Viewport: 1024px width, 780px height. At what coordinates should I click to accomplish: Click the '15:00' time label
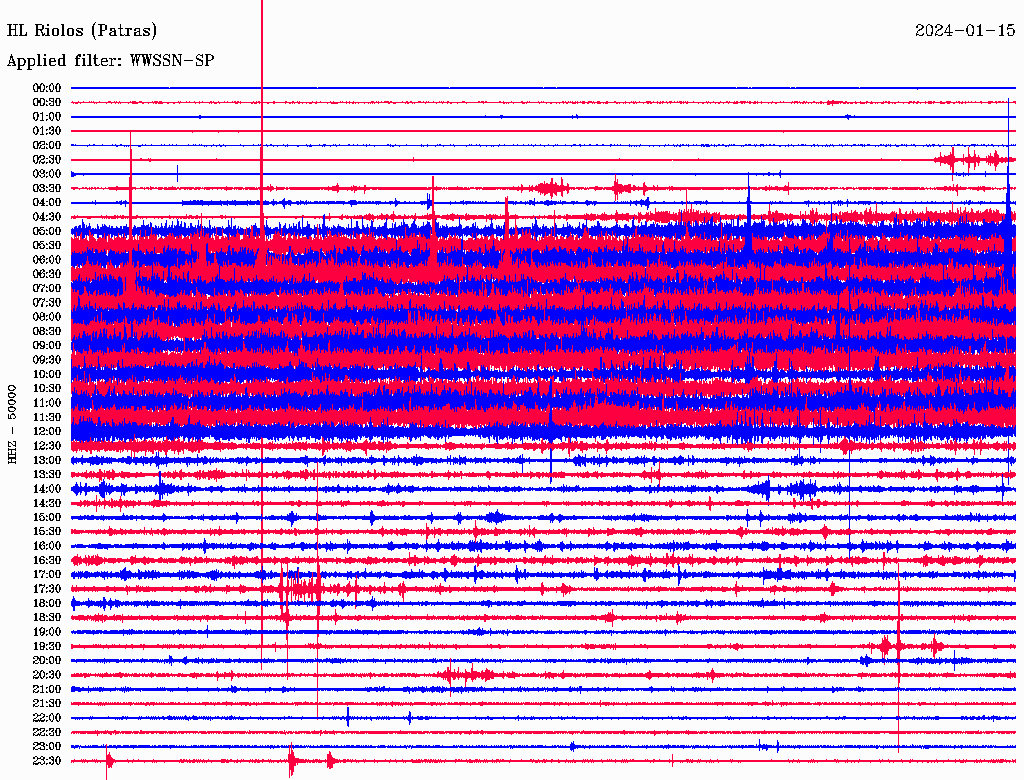(x=47, y=518)
